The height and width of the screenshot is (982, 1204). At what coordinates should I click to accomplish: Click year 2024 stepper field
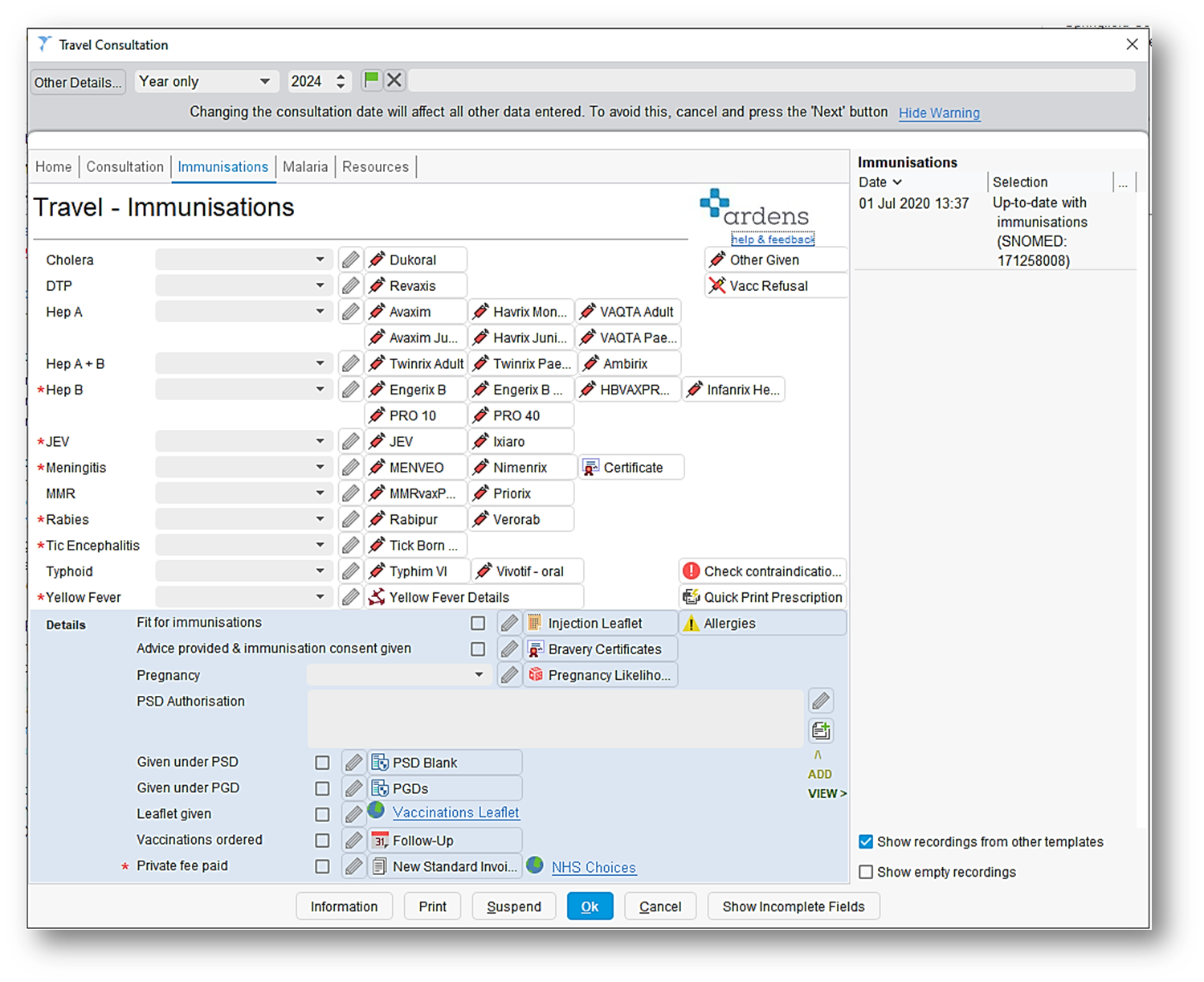tap(319, 81)
